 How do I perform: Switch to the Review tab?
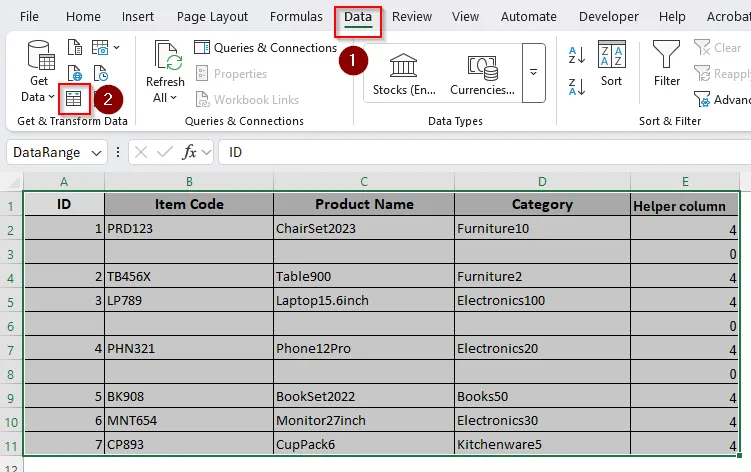pos(412,17)
